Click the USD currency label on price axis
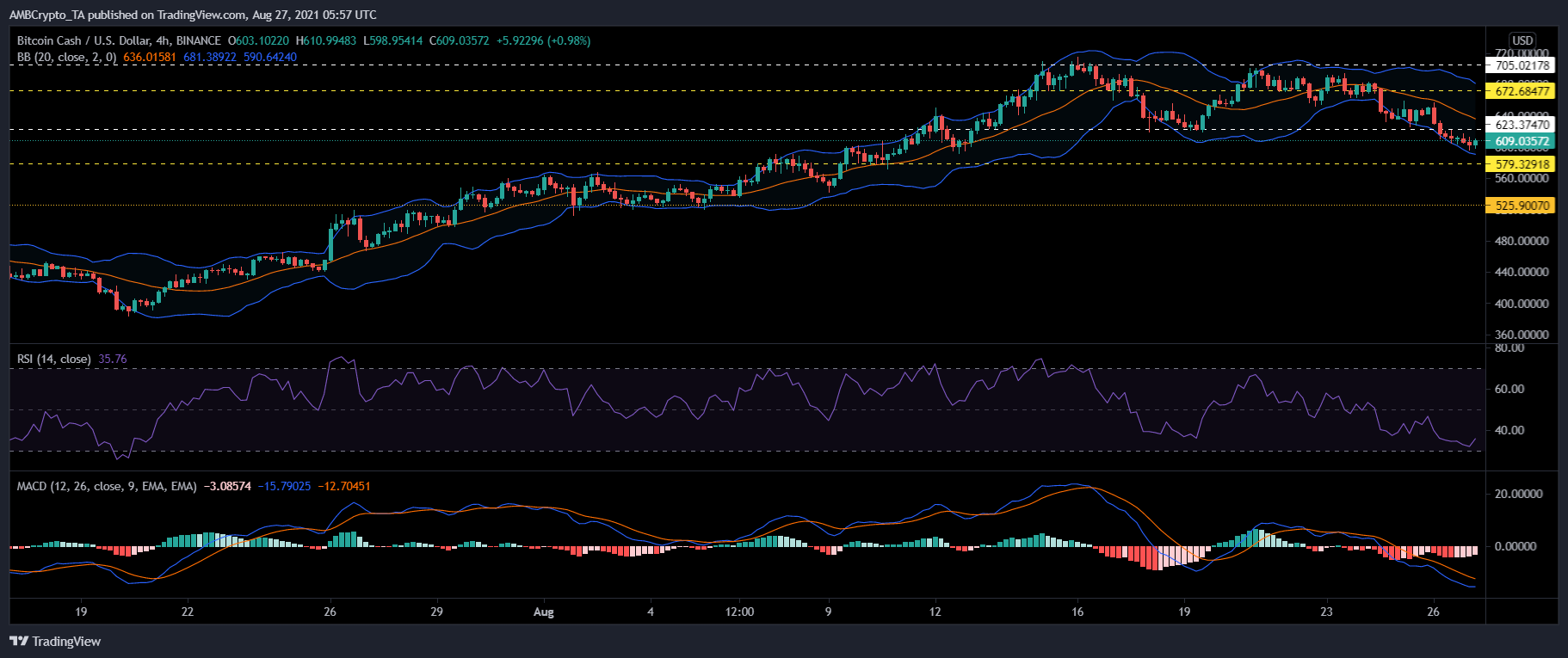1568x658 pixels. pyautogui.click(x=1522, y=40)
